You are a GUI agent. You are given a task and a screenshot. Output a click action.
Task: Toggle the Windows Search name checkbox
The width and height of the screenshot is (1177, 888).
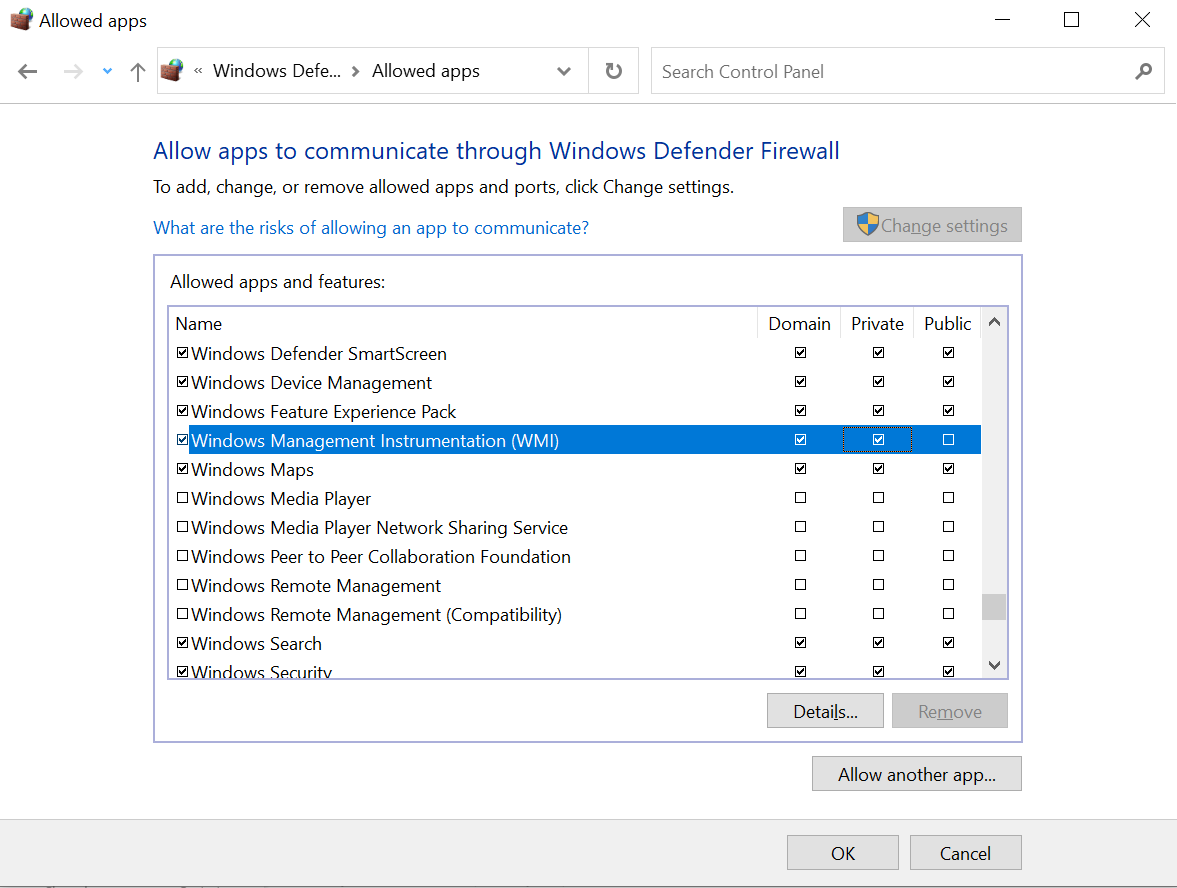tap(182, 643)
